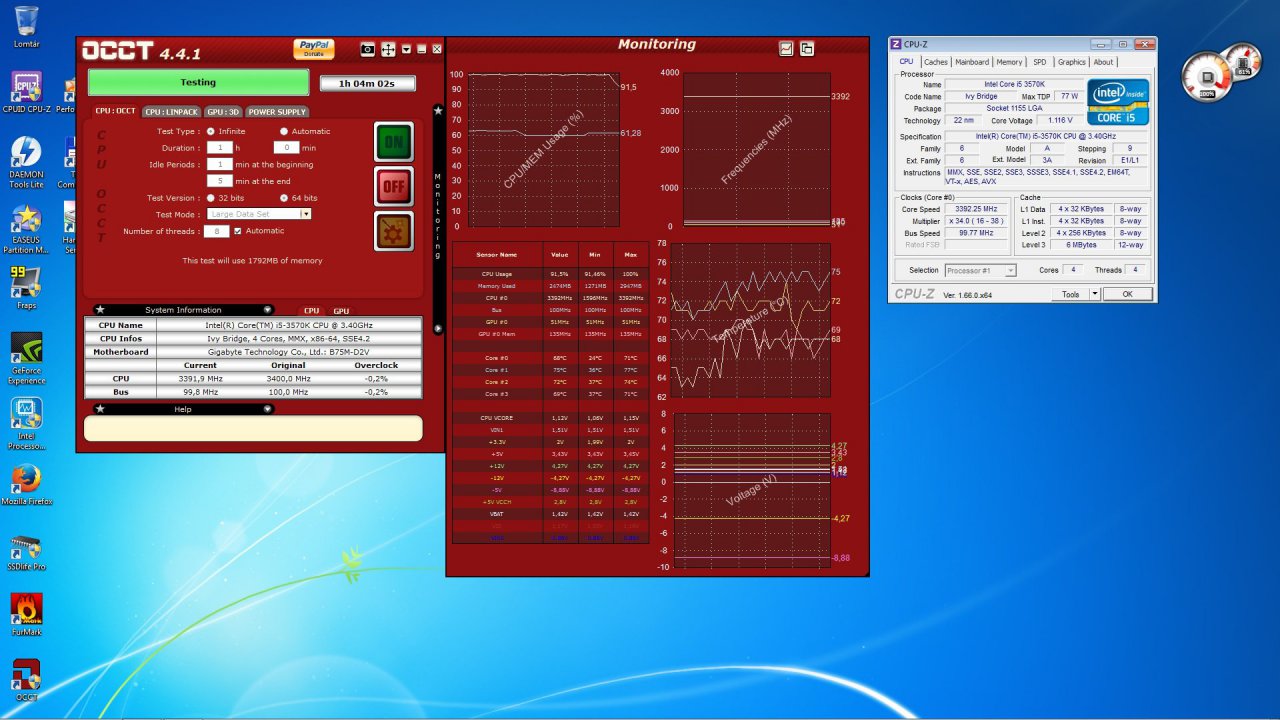Open the Mainboard tab in CPU-Z
The width and height of the screenshot is (1280, 720).
point(972,62)
